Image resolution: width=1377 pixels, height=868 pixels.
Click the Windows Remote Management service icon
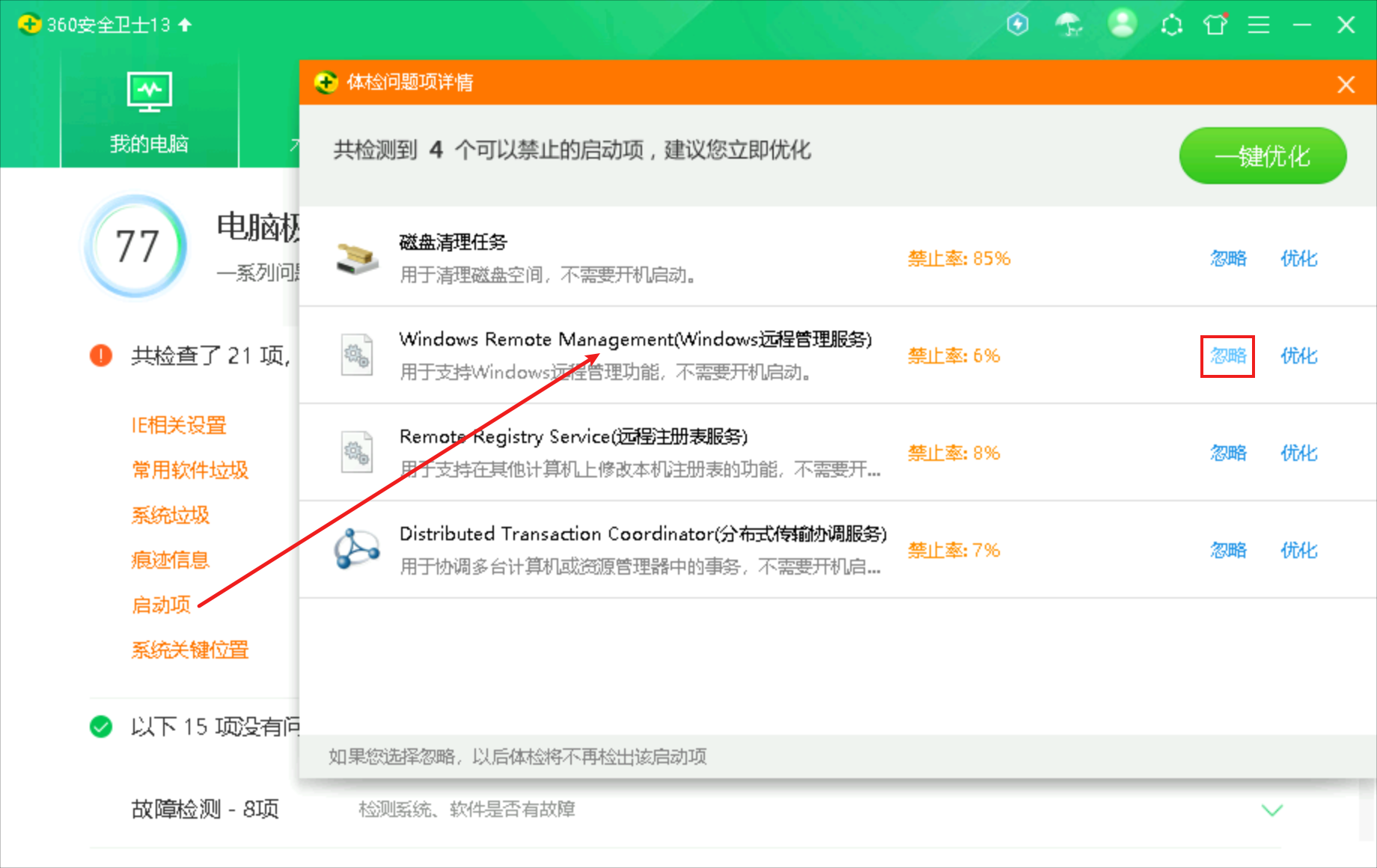click(357, 355)
